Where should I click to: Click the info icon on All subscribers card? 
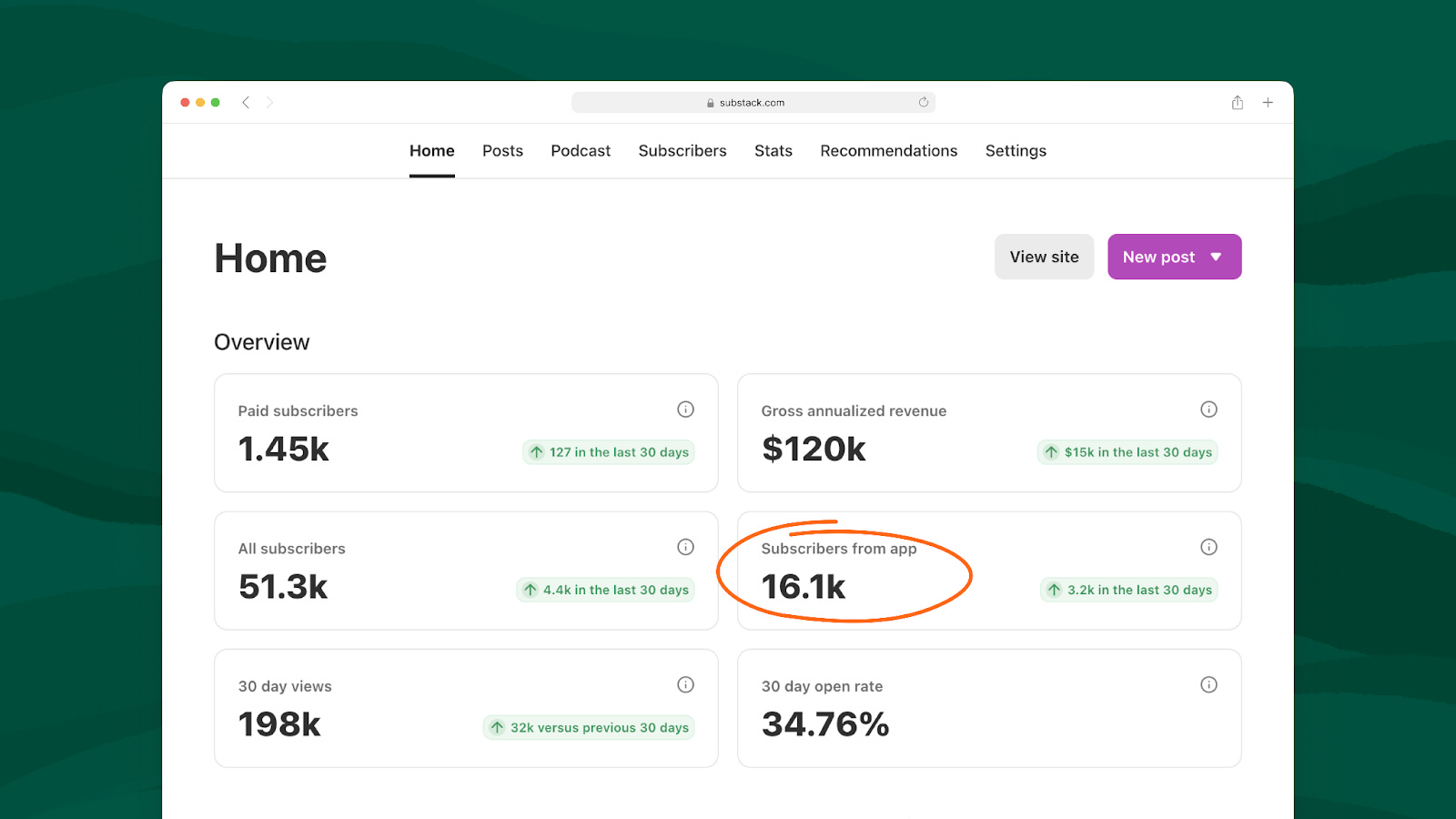[x=686, y=547]
